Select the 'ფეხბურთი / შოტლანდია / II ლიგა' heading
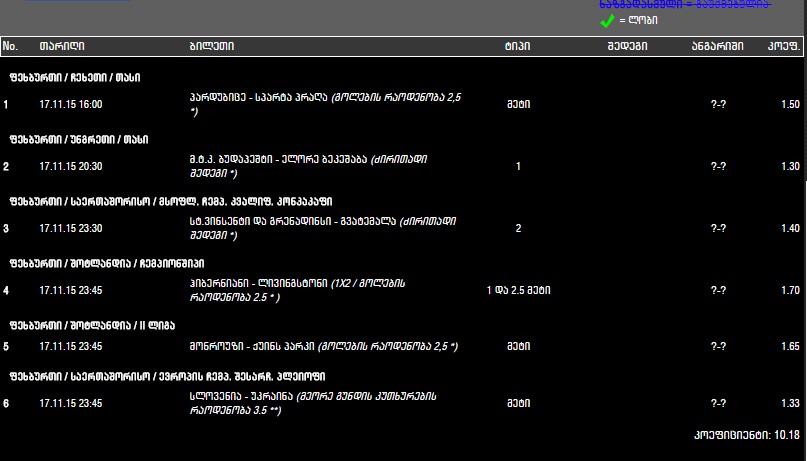 click(x=92, y=326)
